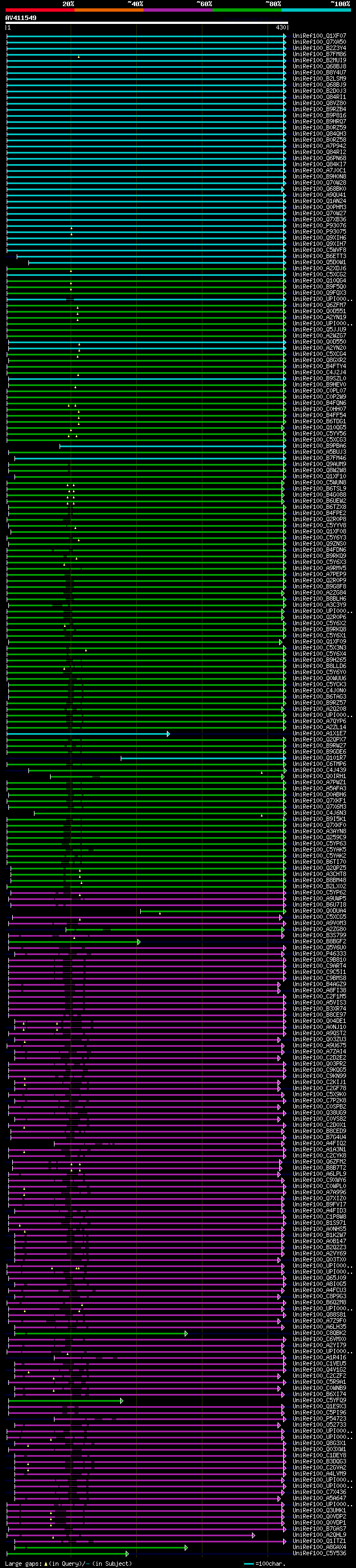Select the UniRef100_Q7XB36 label

coord(319,219)
